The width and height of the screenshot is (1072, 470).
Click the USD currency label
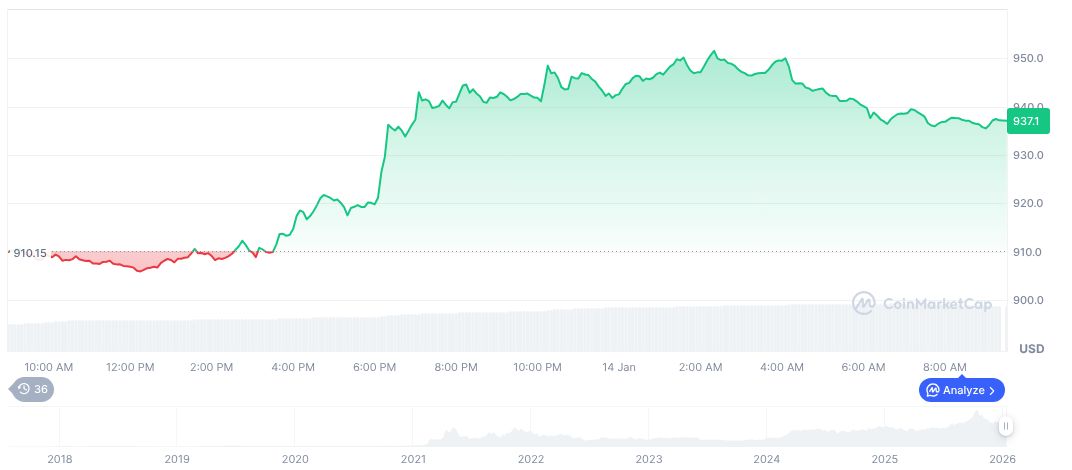pyautogui.click(x=1031, y=349)
